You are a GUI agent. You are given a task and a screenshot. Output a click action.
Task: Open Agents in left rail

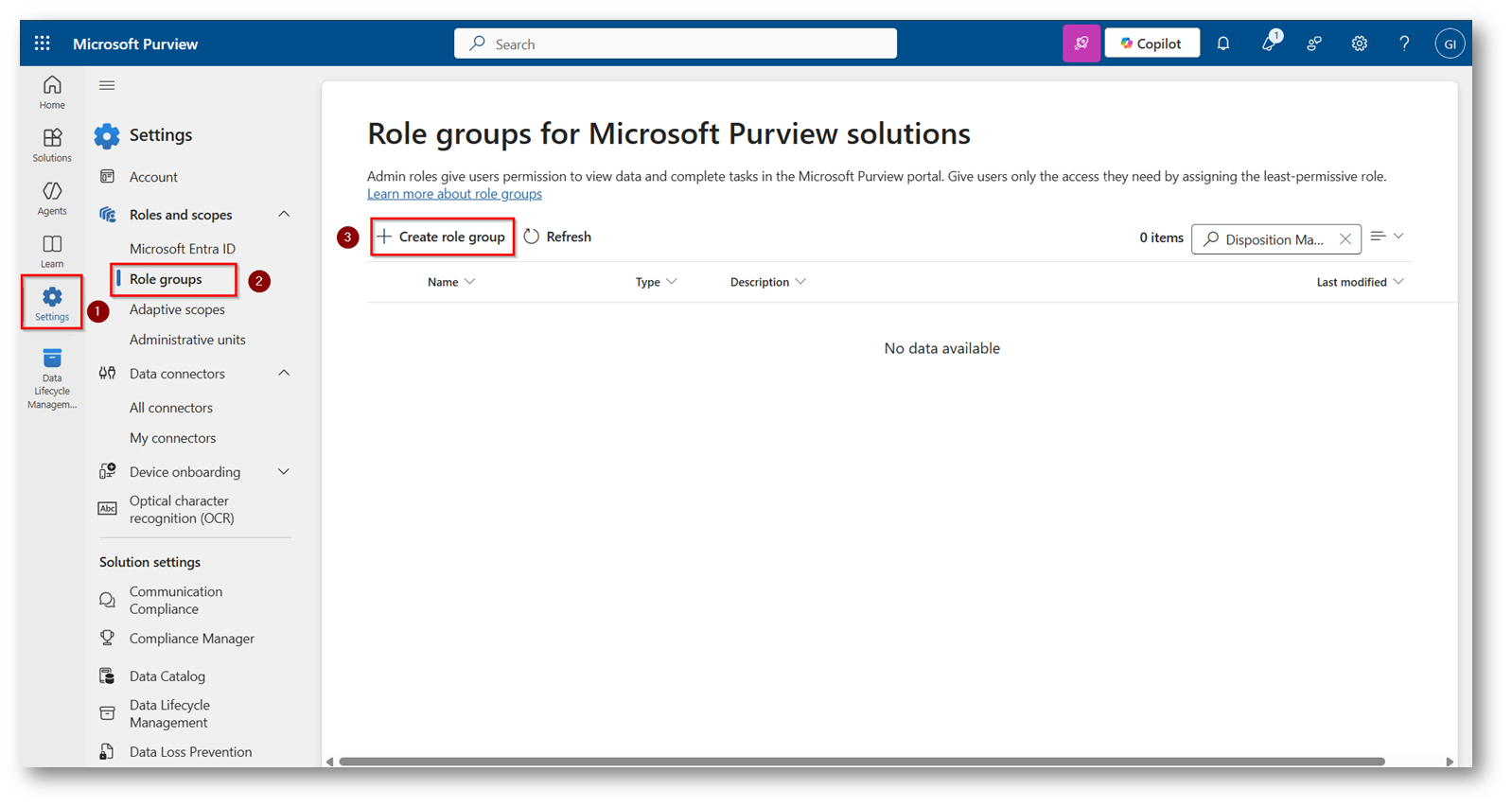52,199
